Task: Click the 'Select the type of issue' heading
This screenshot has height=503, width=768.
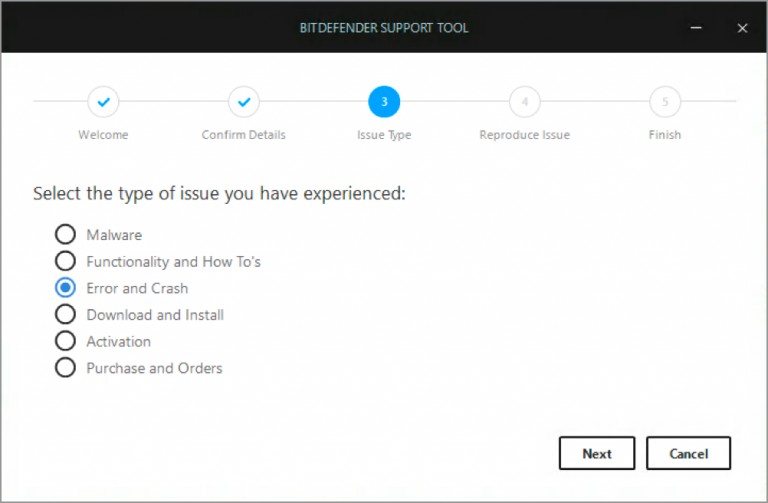Action: tap(219, 193)
